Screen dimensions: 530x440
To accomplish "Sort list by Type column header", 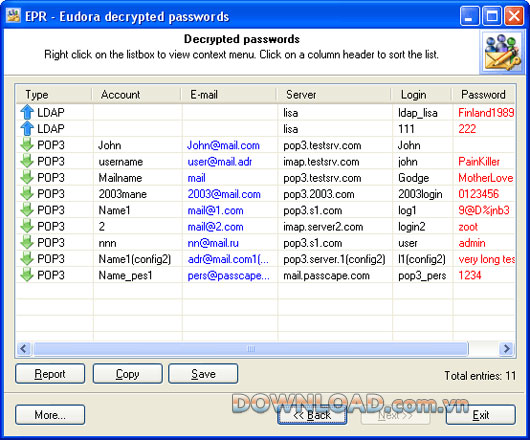I will [x=54, y=95].
